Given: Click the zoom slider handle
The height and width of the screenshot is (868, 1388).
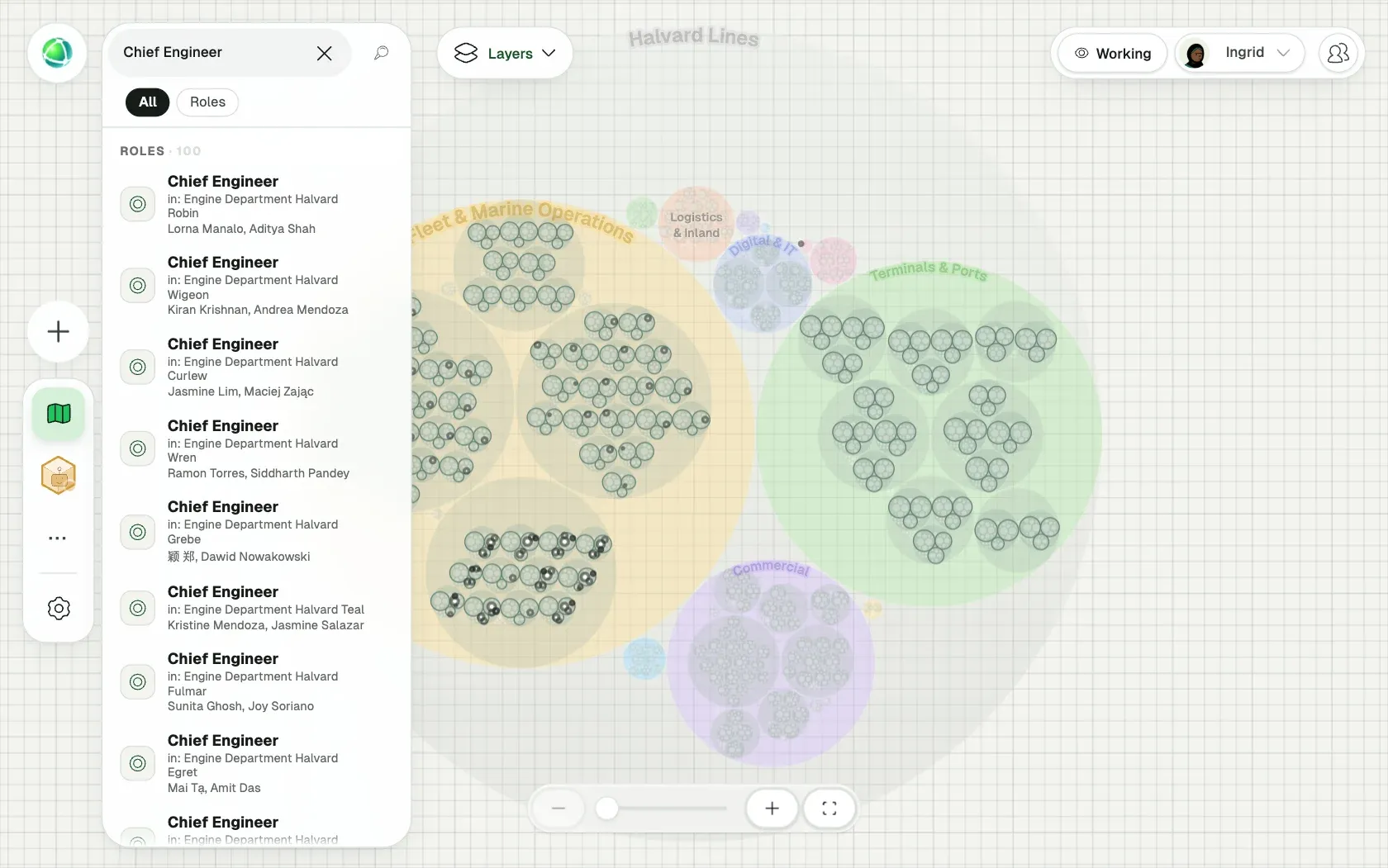Looking at the screenshot, I should [607, 809].
